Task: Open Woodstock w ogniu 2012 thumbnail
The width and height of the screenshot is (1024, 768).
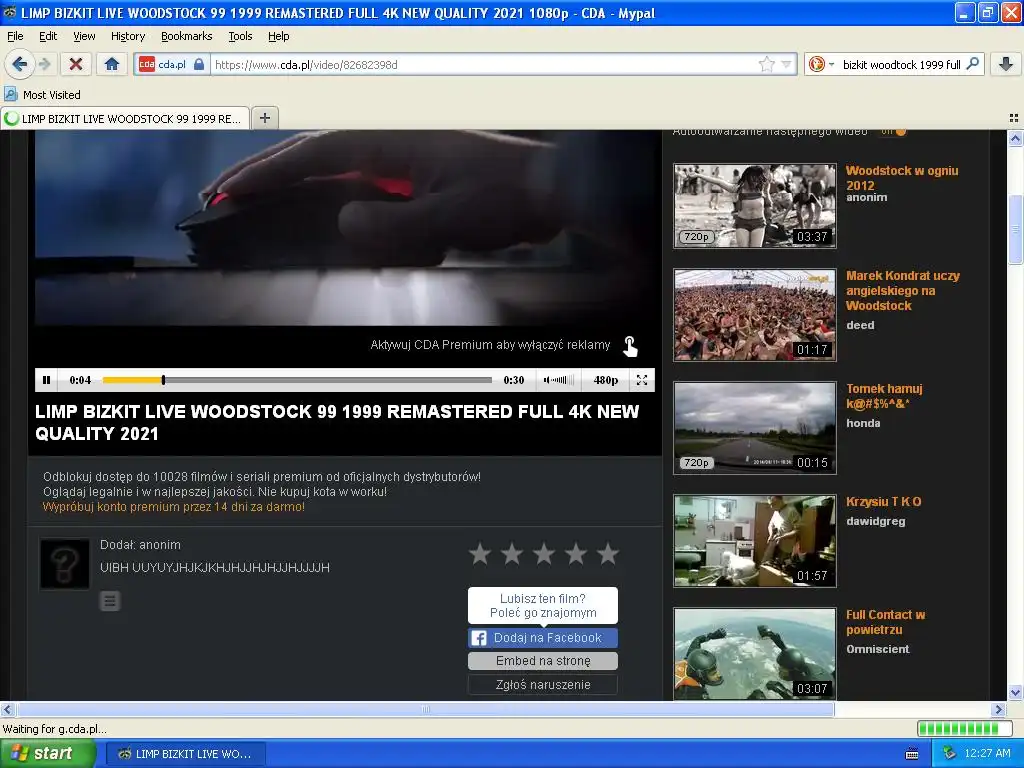Action: coord(754,206)
